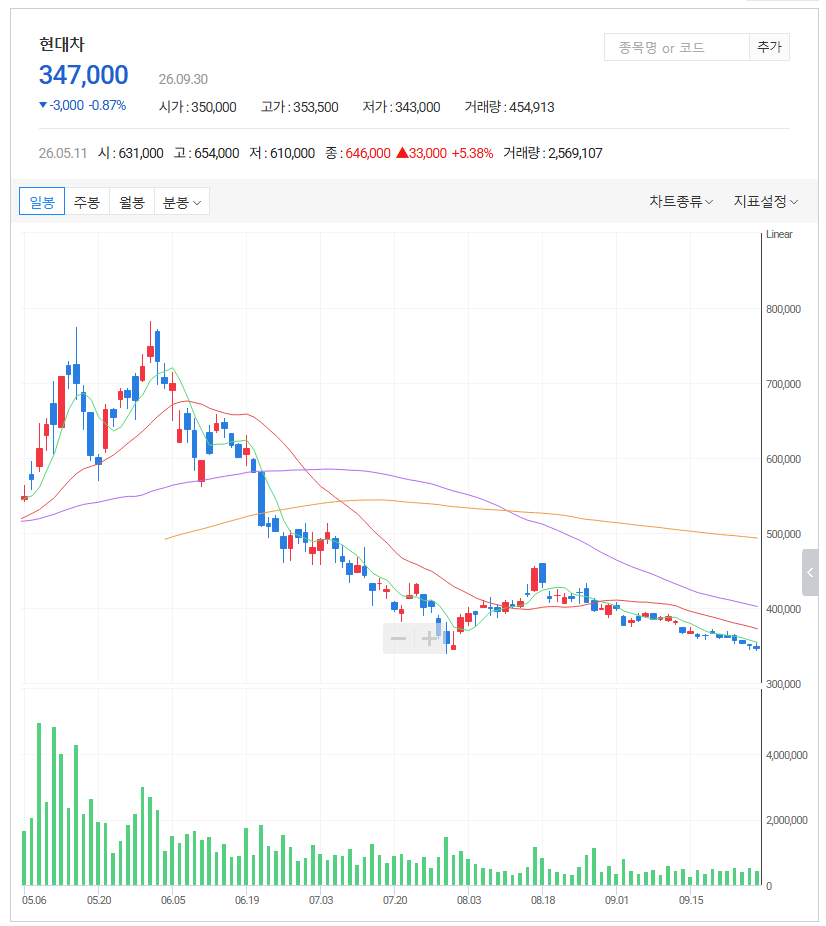Click the Linear scale label
The image size is (826, 926).
point(779,234)
